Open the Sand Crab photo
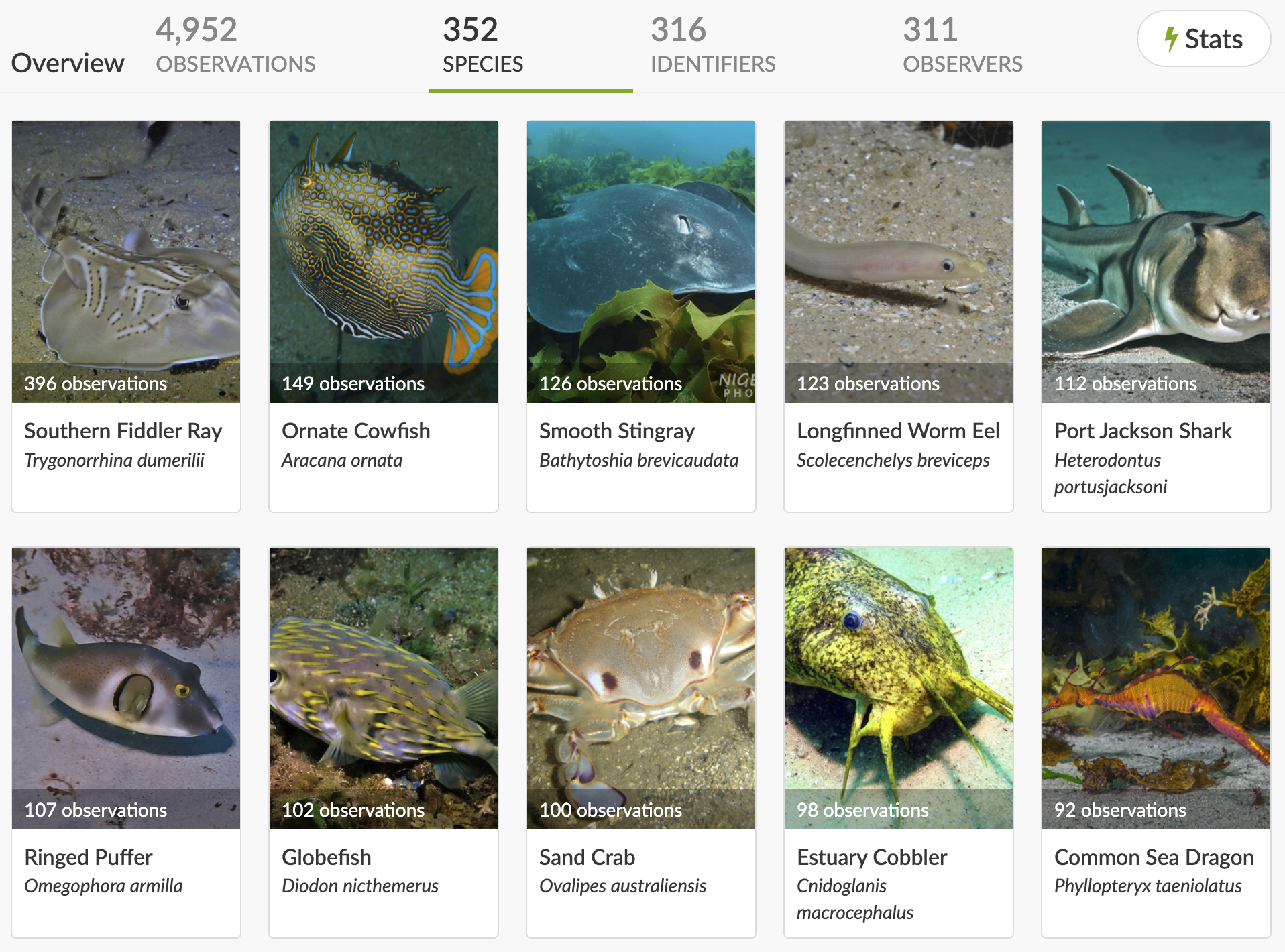1285x952 pixels. pyautogui.click(x=641, y=688)
